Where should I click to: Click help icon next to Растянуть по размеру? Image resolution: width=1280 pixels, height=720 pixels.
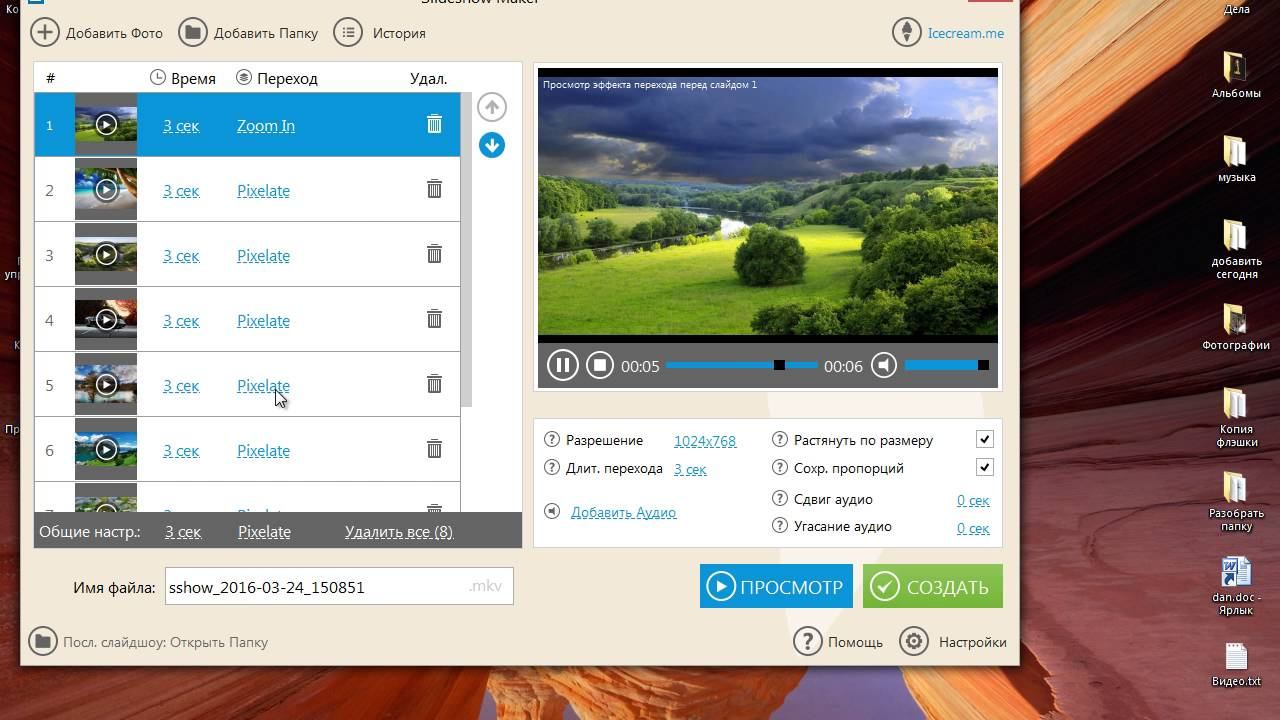coord(780,440)
